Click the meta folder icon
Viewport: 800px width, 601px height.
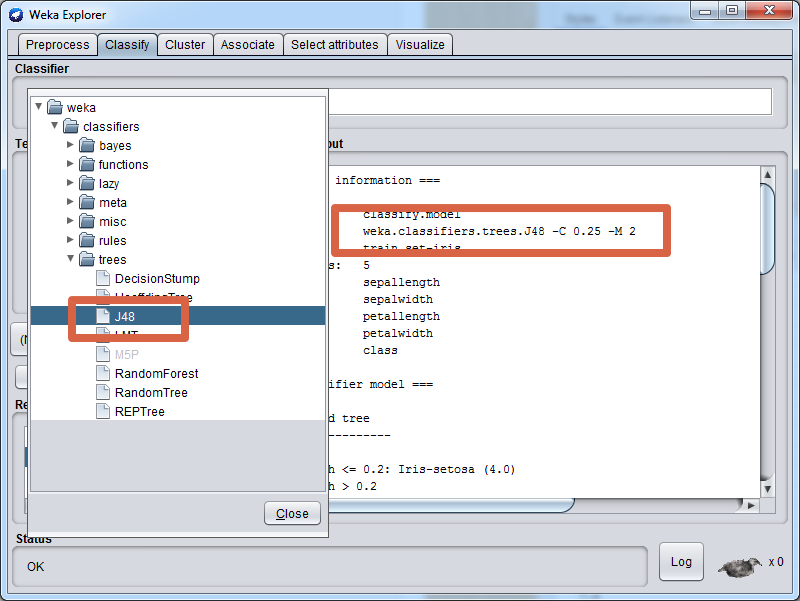(87, 202)
